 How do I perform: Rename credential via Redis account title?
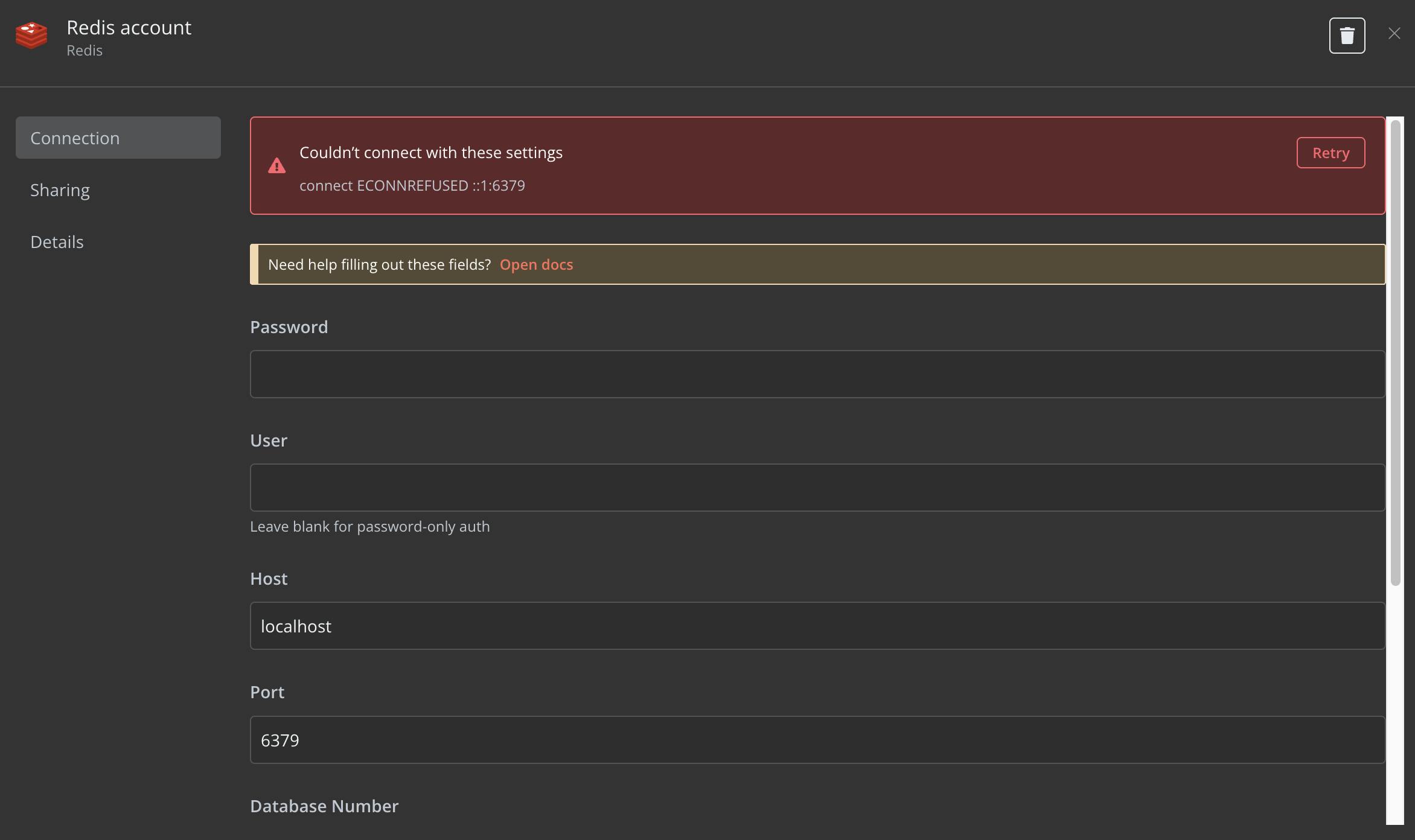click(x=129, y=28)
